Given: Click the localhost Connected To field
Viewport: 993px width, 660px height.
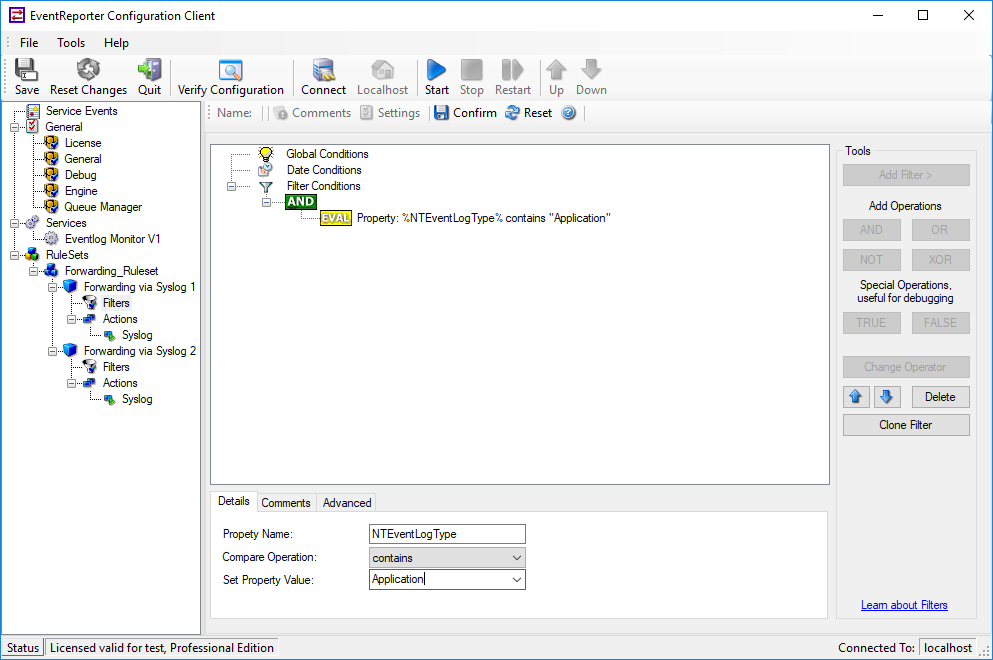Looking at the screenshot, I should tap(947, 647).
